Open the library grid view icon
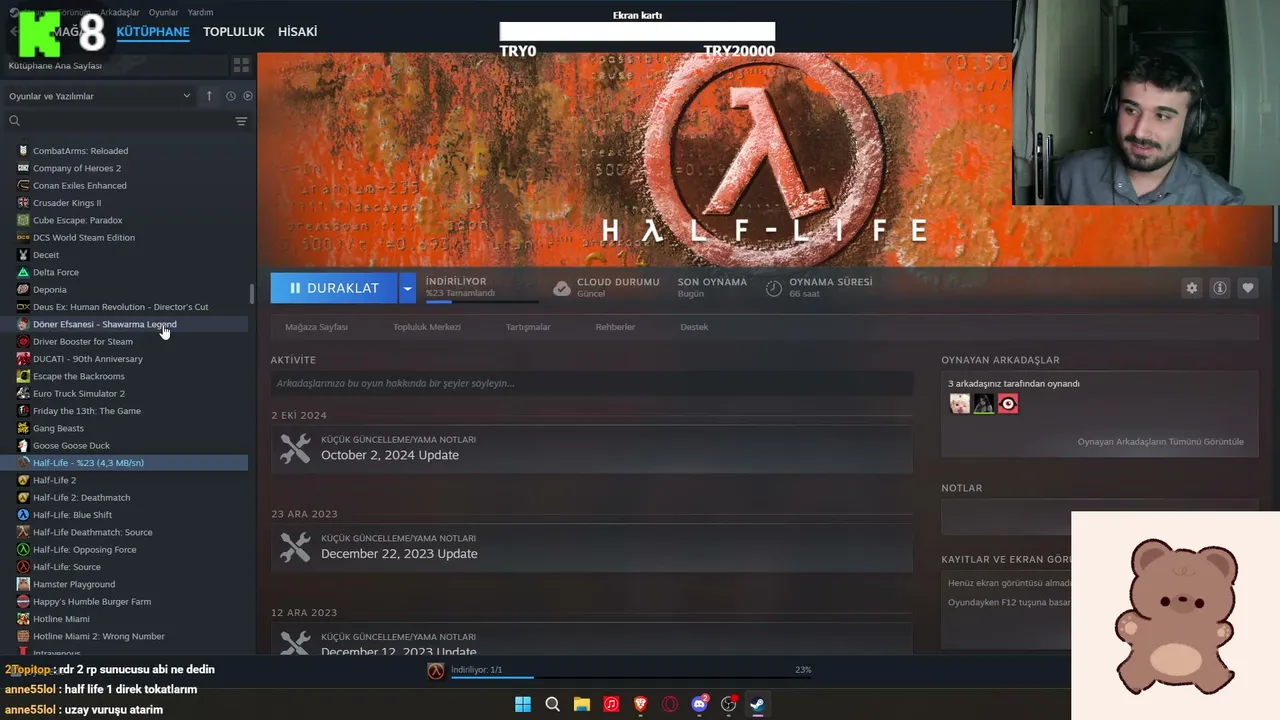This screenshot has width=1280, height=720. [x=241, y=65]
